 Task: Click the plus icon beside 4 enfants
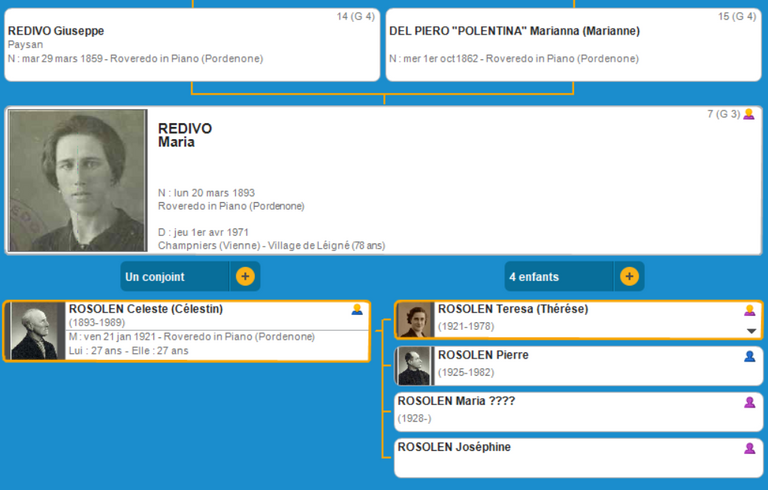tap(629, 276)
